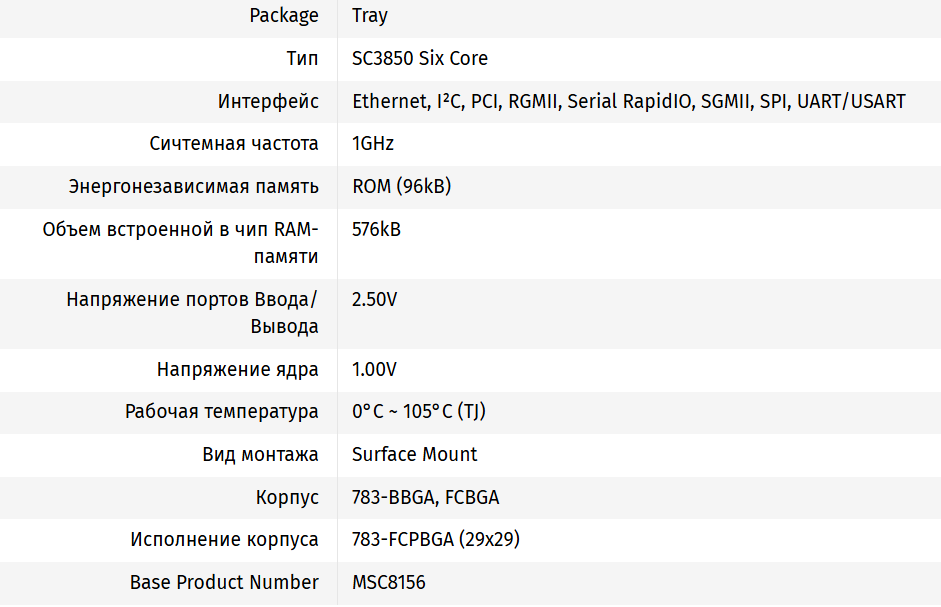The width and height of the screenshot is (941, 607).
Task: Click the Напряжение ядра label
Action: pos(238,370)
